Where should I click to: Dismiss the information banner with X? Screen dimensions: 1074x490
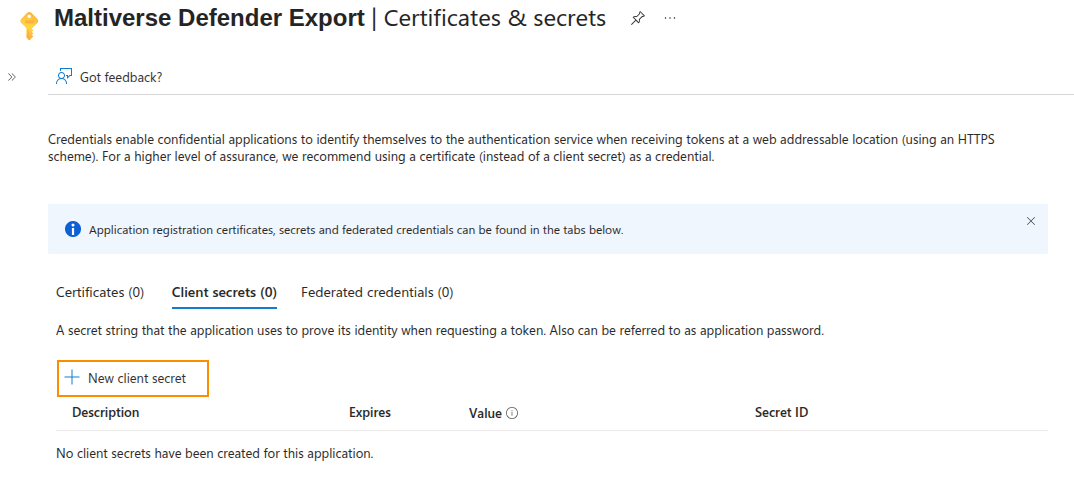tap(1031, 221)
